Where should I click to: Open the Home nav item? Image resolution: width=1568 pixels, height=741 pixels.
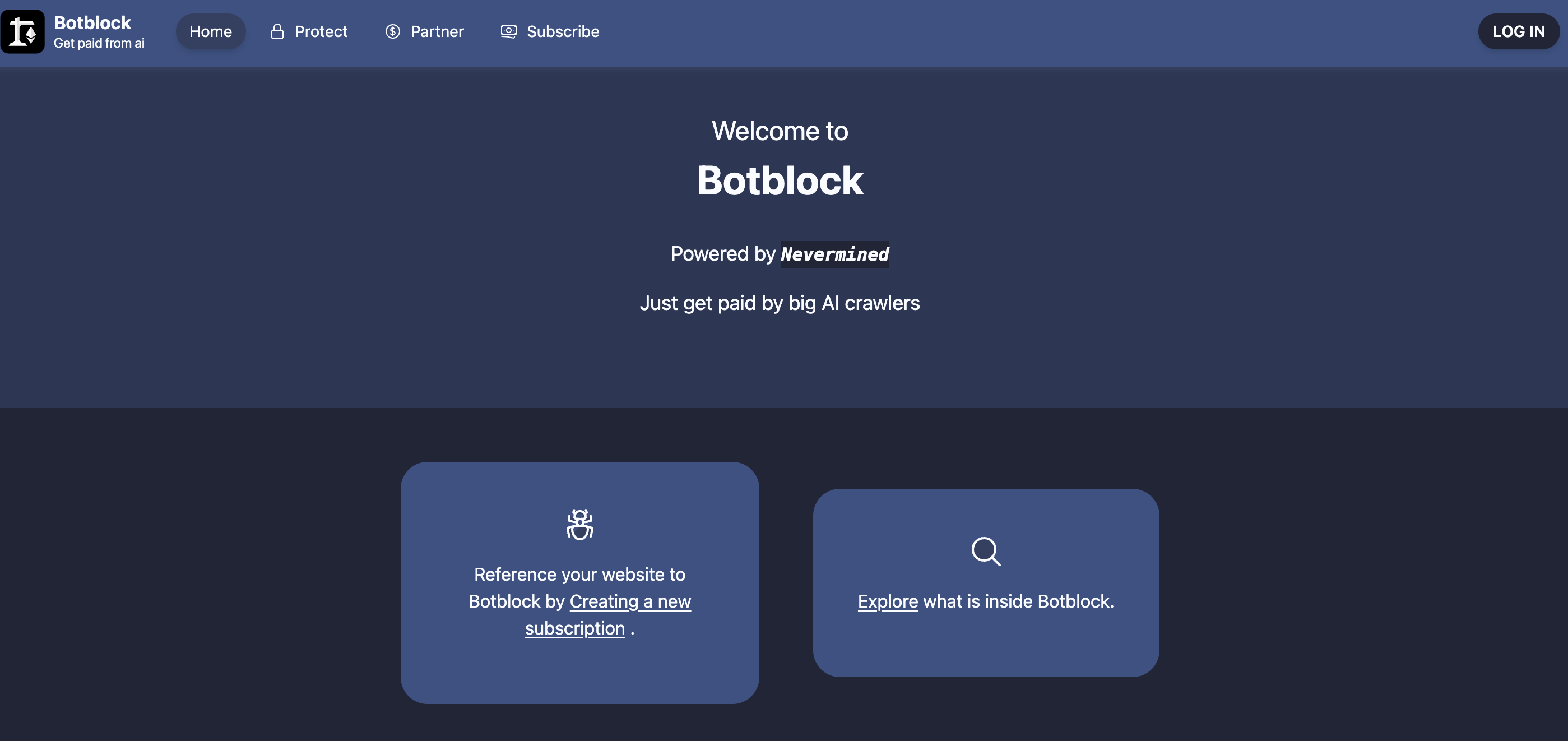[211, 31]
